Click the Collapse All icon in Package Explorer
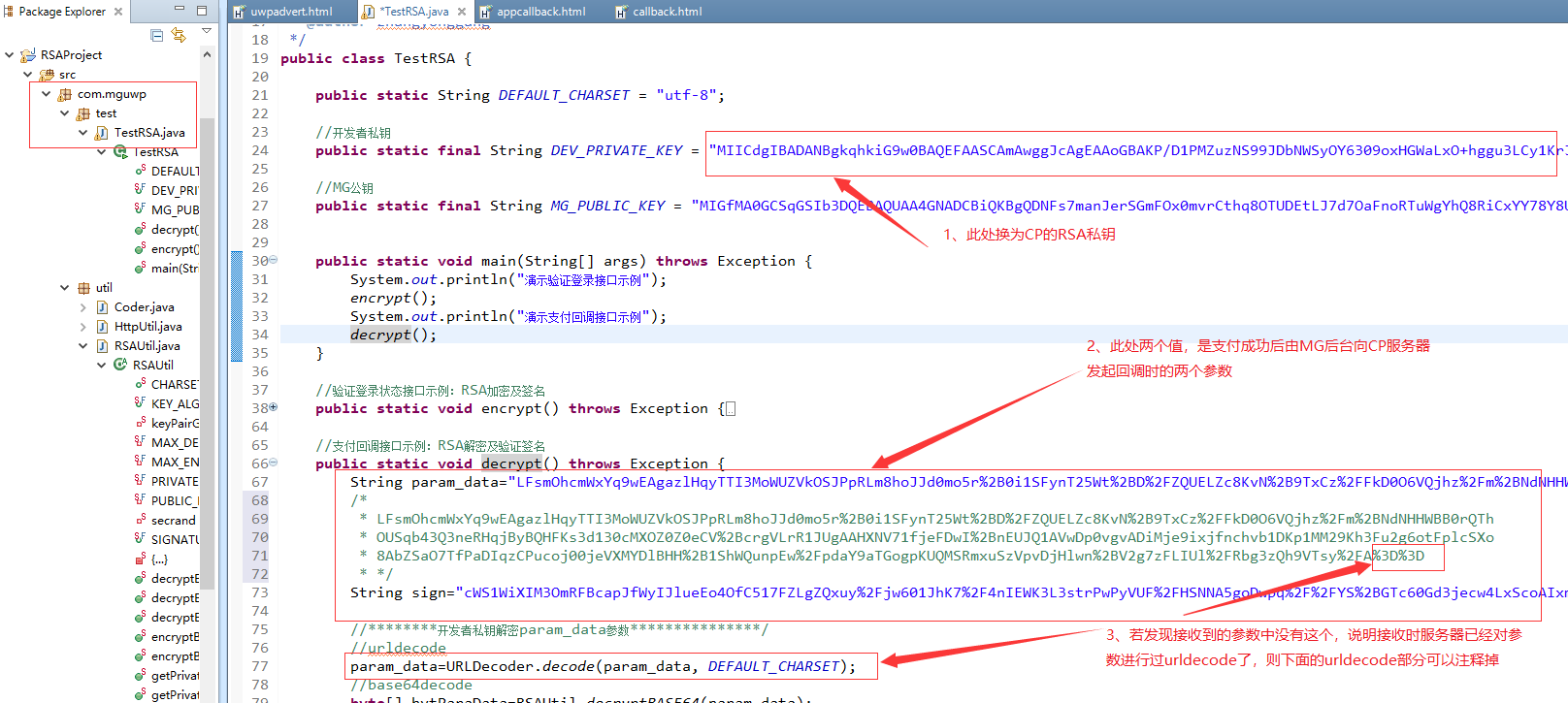Screen dimensions: 1568x703 click(x=157, y=36)
